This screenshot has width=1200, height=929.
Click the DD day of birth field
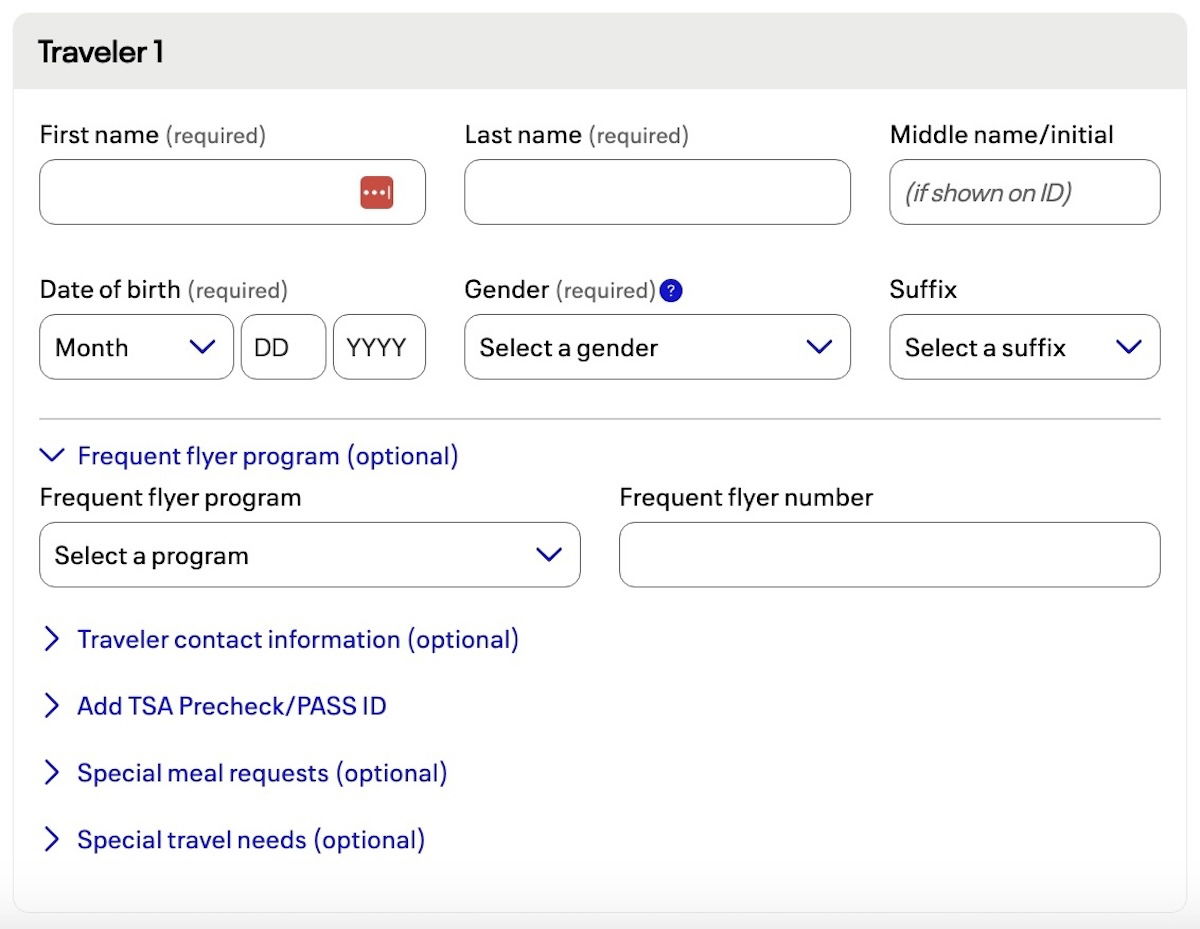283,347
